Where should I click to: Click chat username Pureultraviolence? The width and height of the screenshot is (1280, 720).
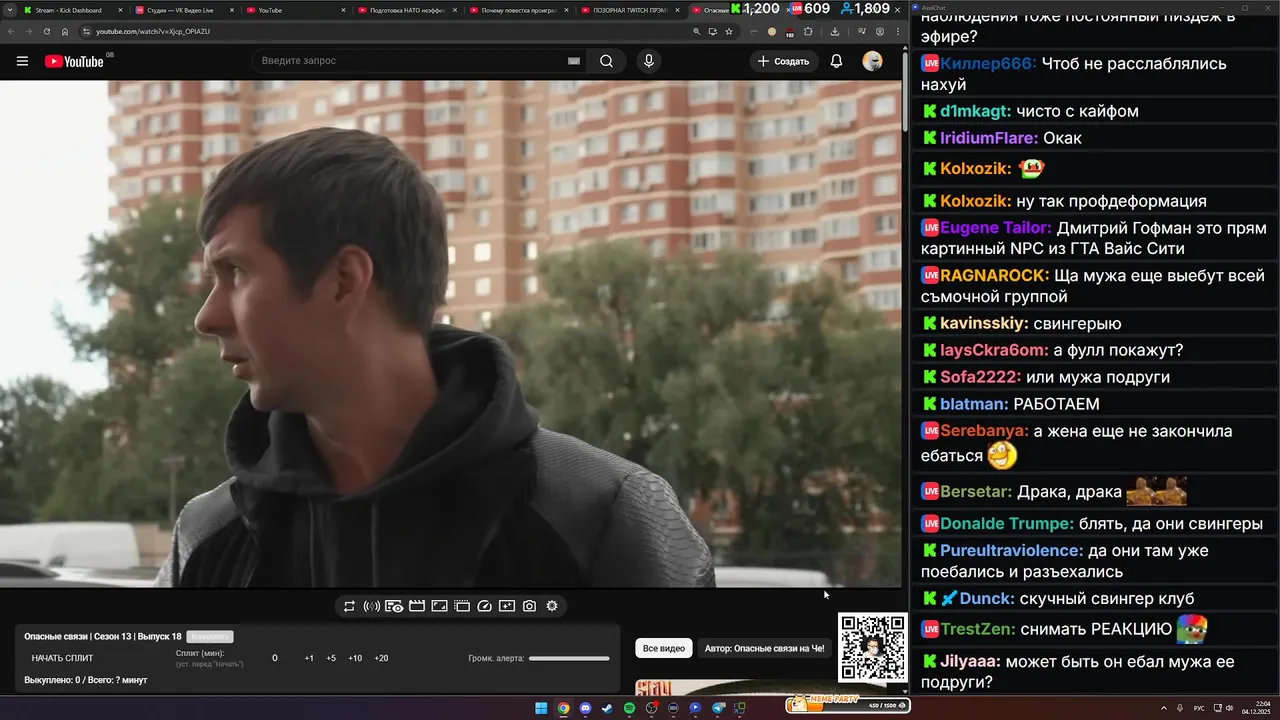click(1011, 551)
